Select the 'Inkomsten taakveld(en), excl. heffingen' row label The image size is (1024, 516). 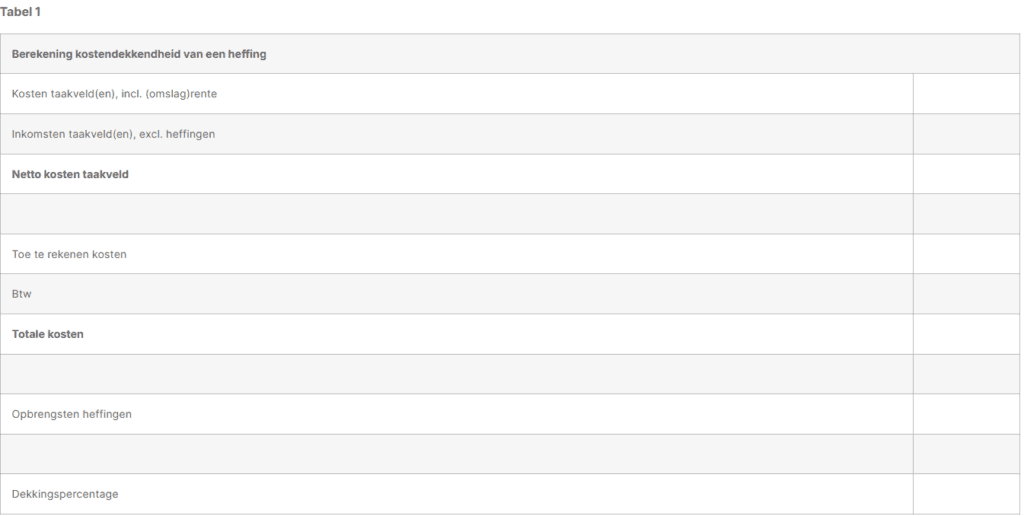click(114, 134)
